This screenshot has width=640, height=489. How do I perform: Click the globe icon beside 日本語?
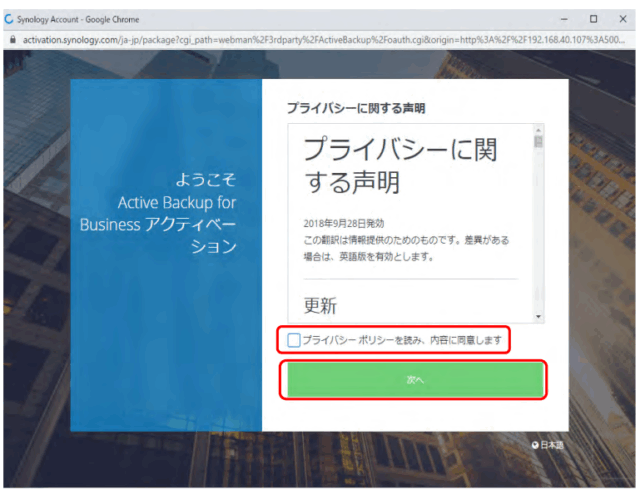pyautogui.click(x=535, y=445)
